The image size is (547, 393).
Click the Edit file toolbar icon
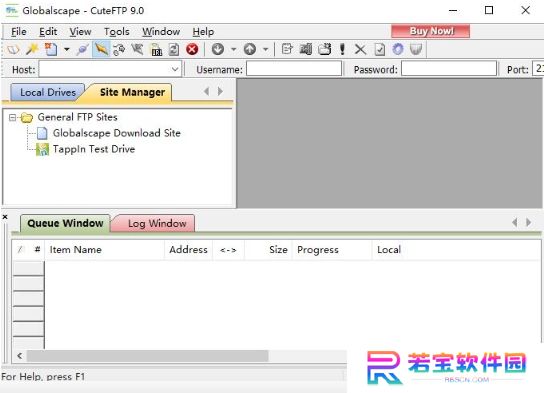(x=287, y=49)
